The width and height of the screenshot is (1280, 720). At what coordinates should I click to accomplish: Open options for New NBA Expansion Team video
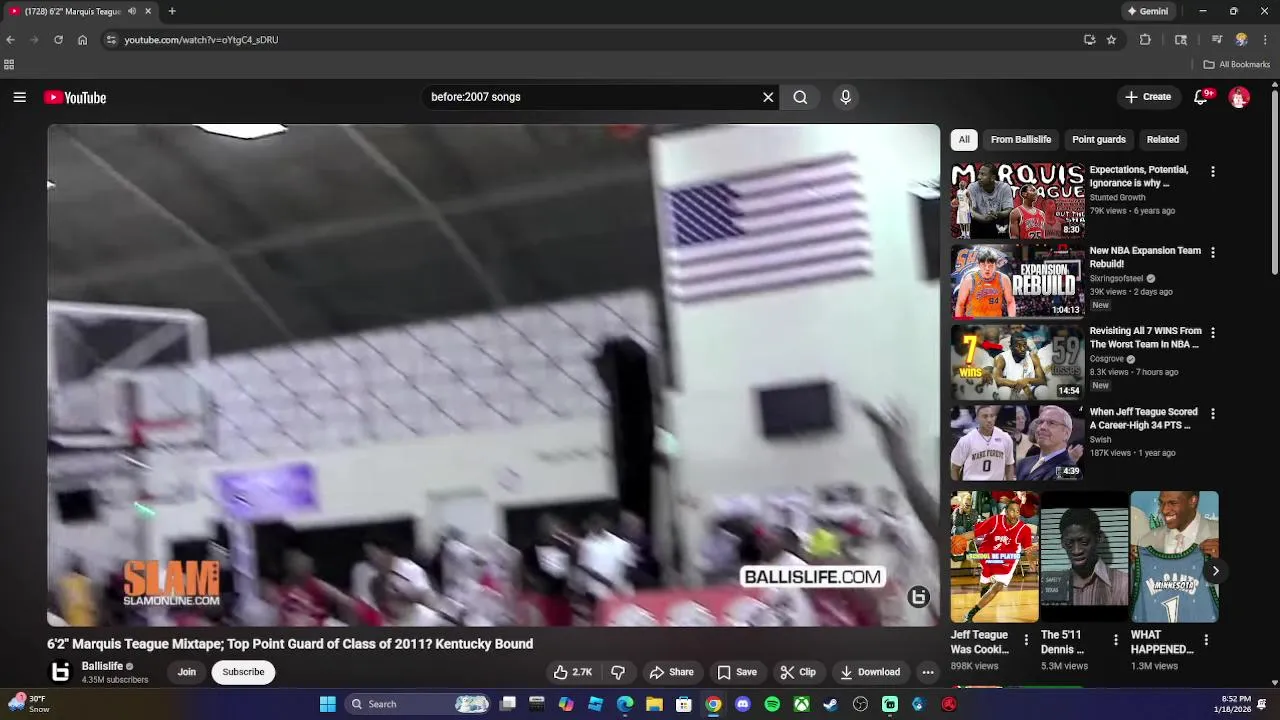tap(1213, 253)
